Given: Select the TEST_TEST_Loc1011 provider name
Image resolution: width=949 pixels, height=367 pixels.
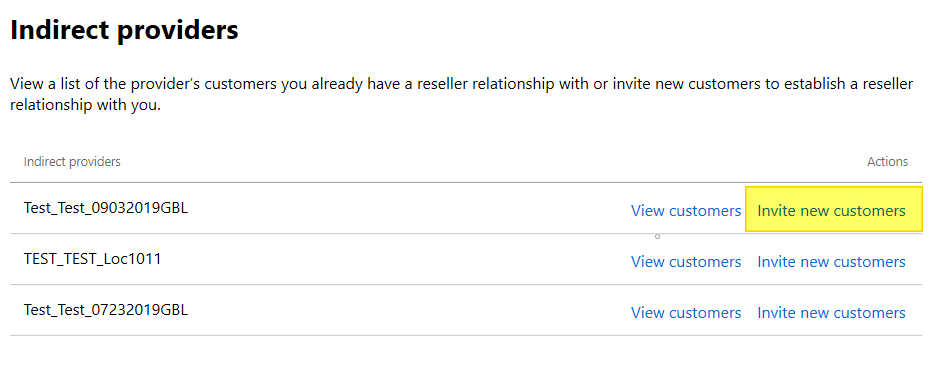Looking at the screenshot, I should (x=93, y=259).
